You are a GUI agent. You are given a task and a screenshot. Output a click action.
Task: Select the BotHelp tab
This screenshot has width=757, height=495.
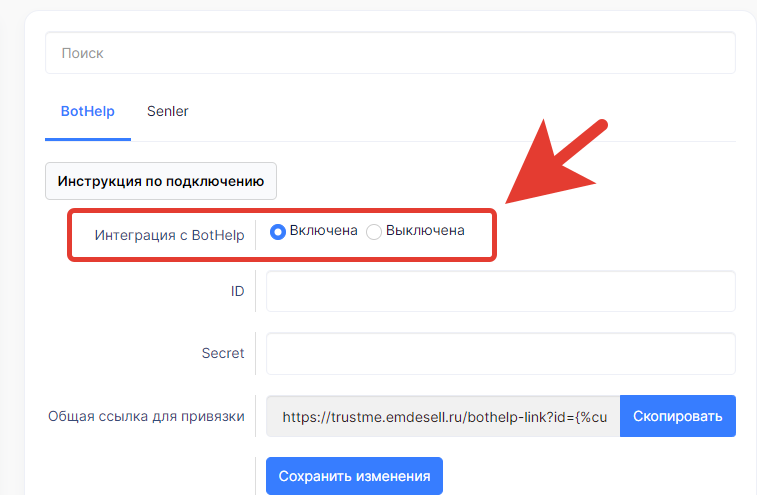tap(87, 112)
